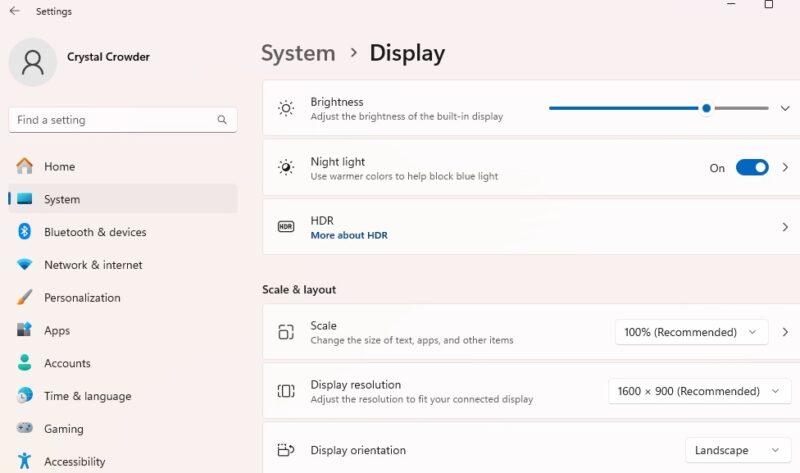Screen dimensions: 800x473
Task: Click the Accounts person icon
Action: [x=24, y=363]
